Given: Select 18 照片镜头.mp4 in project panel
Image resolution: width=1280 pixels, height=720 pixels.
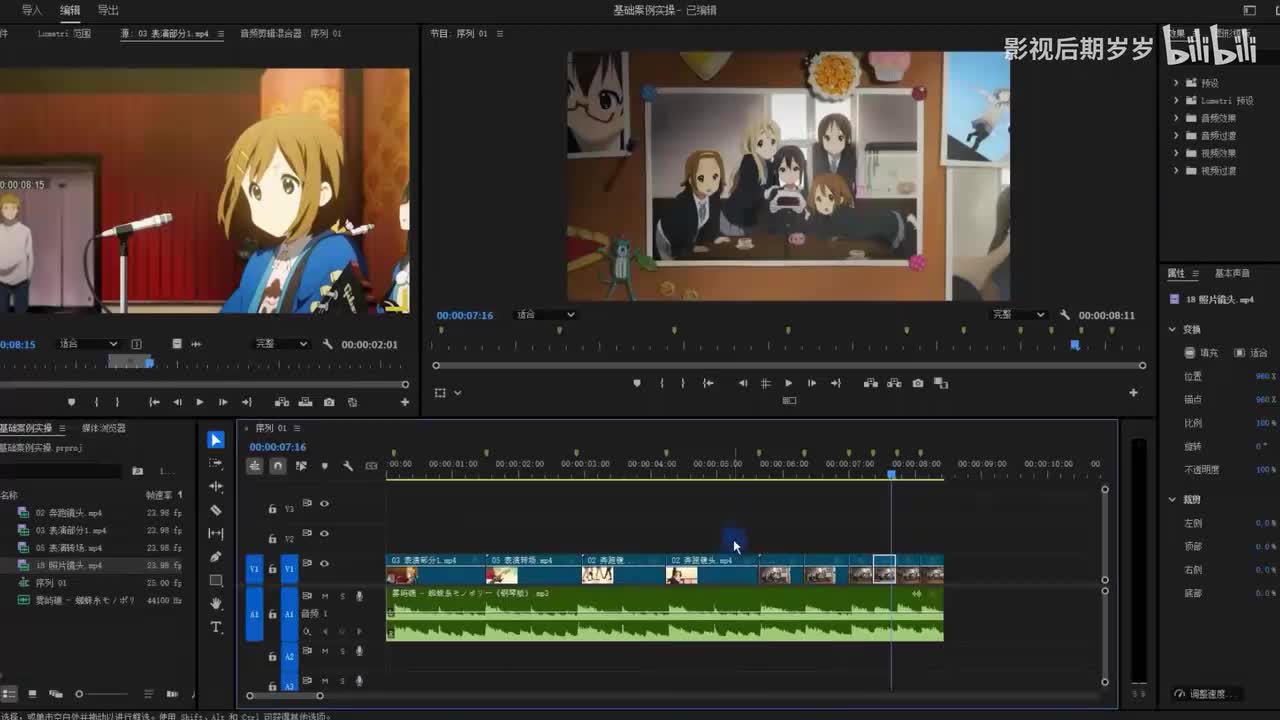Looking at the screenshot, I should pyautogui.click(x=68, y=565).
